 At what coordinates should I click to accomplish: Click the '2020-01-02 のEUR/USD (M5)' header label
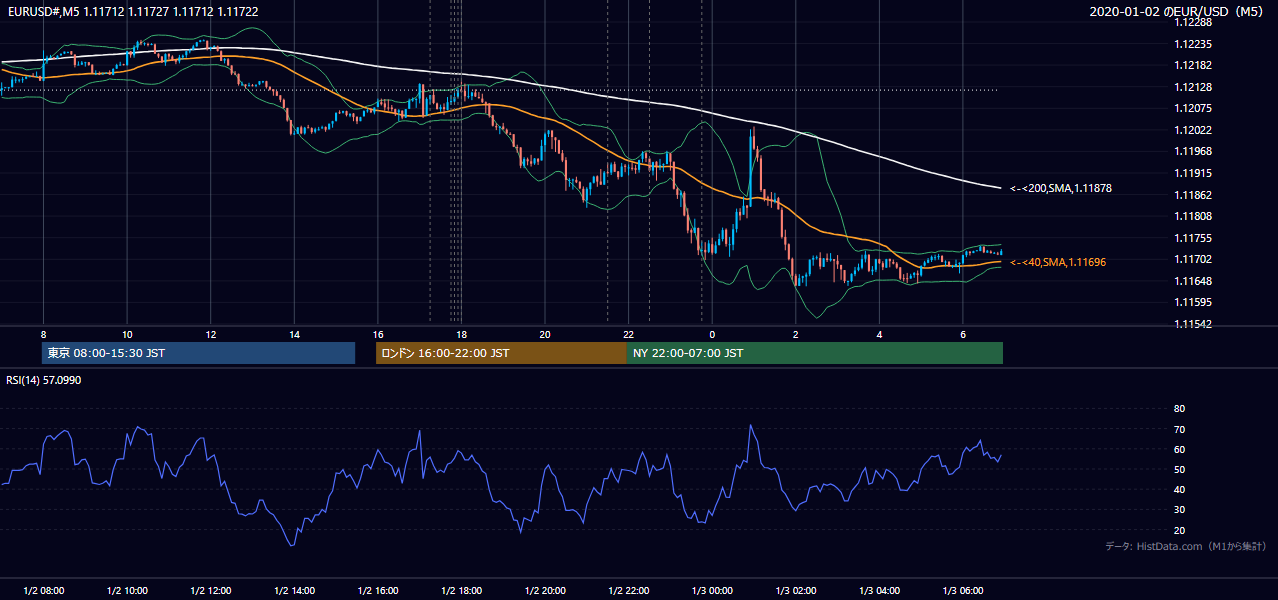tap(1178, 11)
